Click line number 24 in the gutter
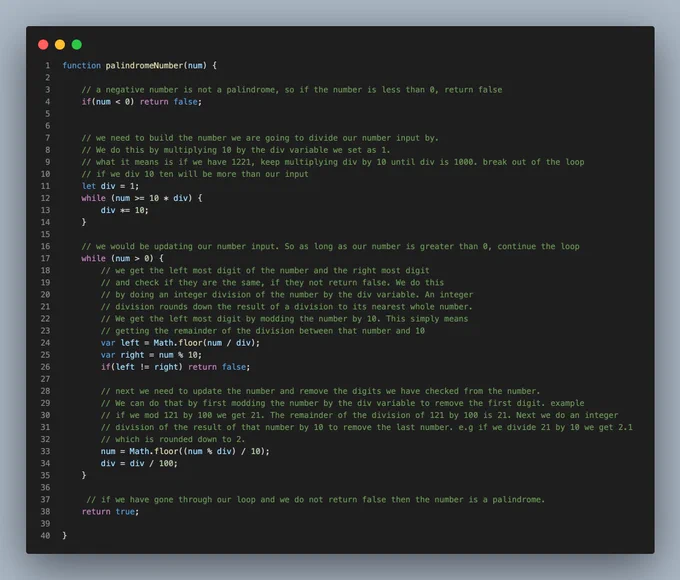 click(46, 343)
